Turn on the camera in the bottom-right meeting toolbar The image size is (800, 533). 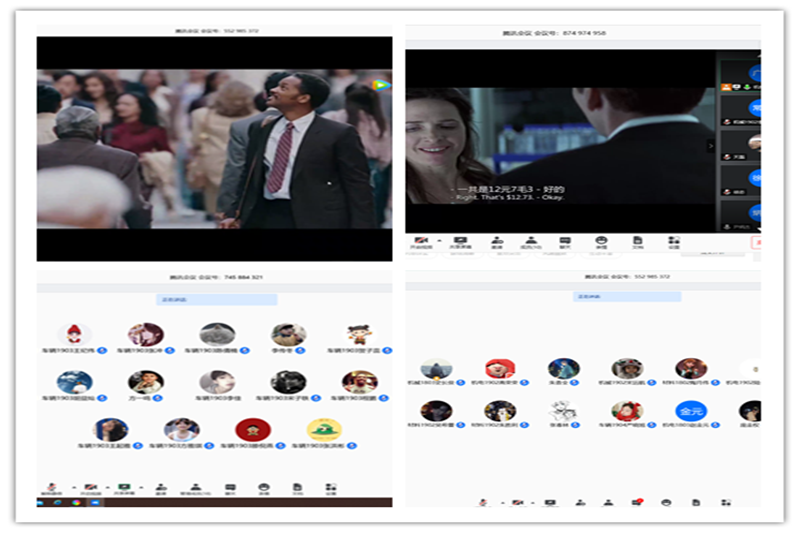[518, 503]
